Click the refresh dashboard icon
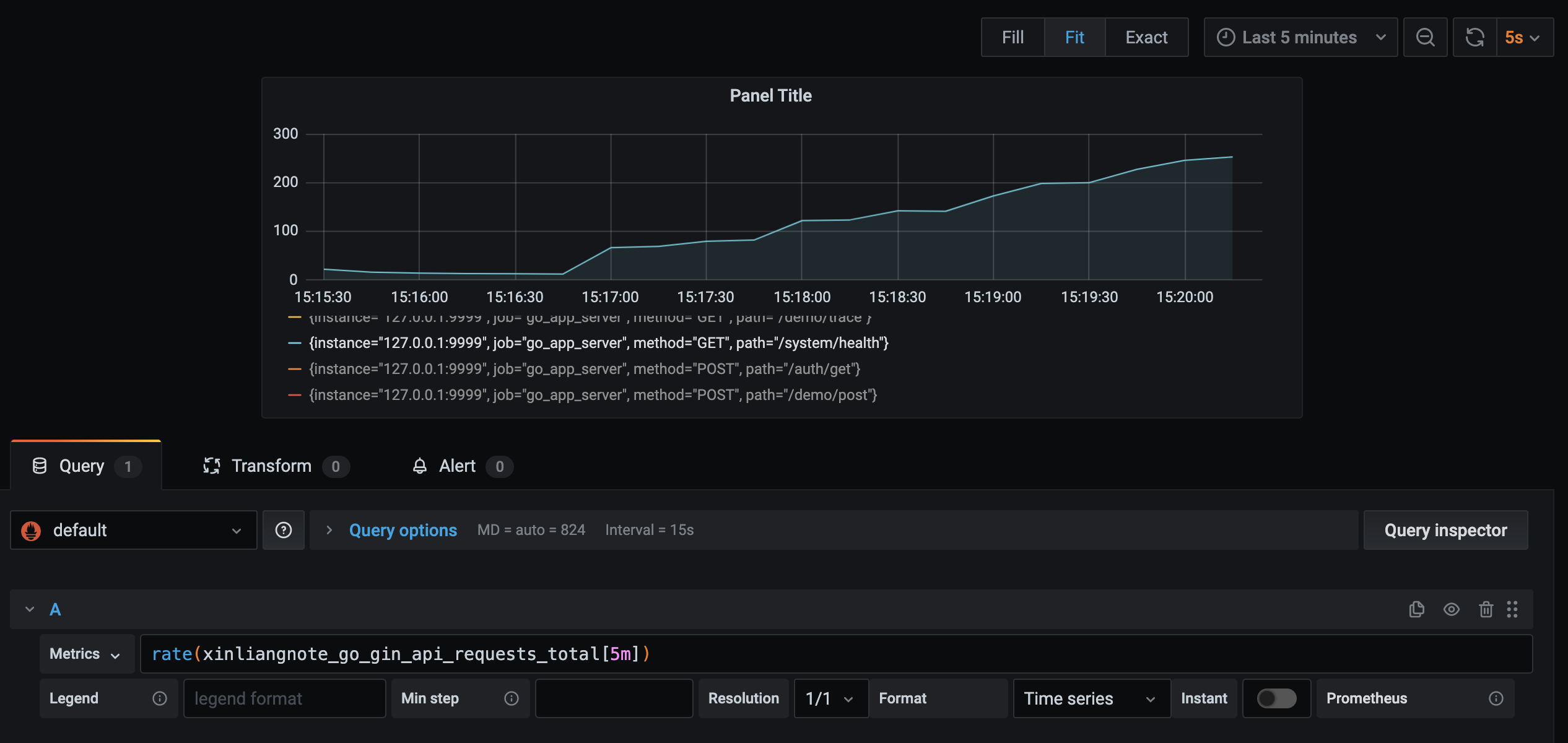This screenshot has height=743, width=1568. pyautogui.click(x=1474, y=38)
